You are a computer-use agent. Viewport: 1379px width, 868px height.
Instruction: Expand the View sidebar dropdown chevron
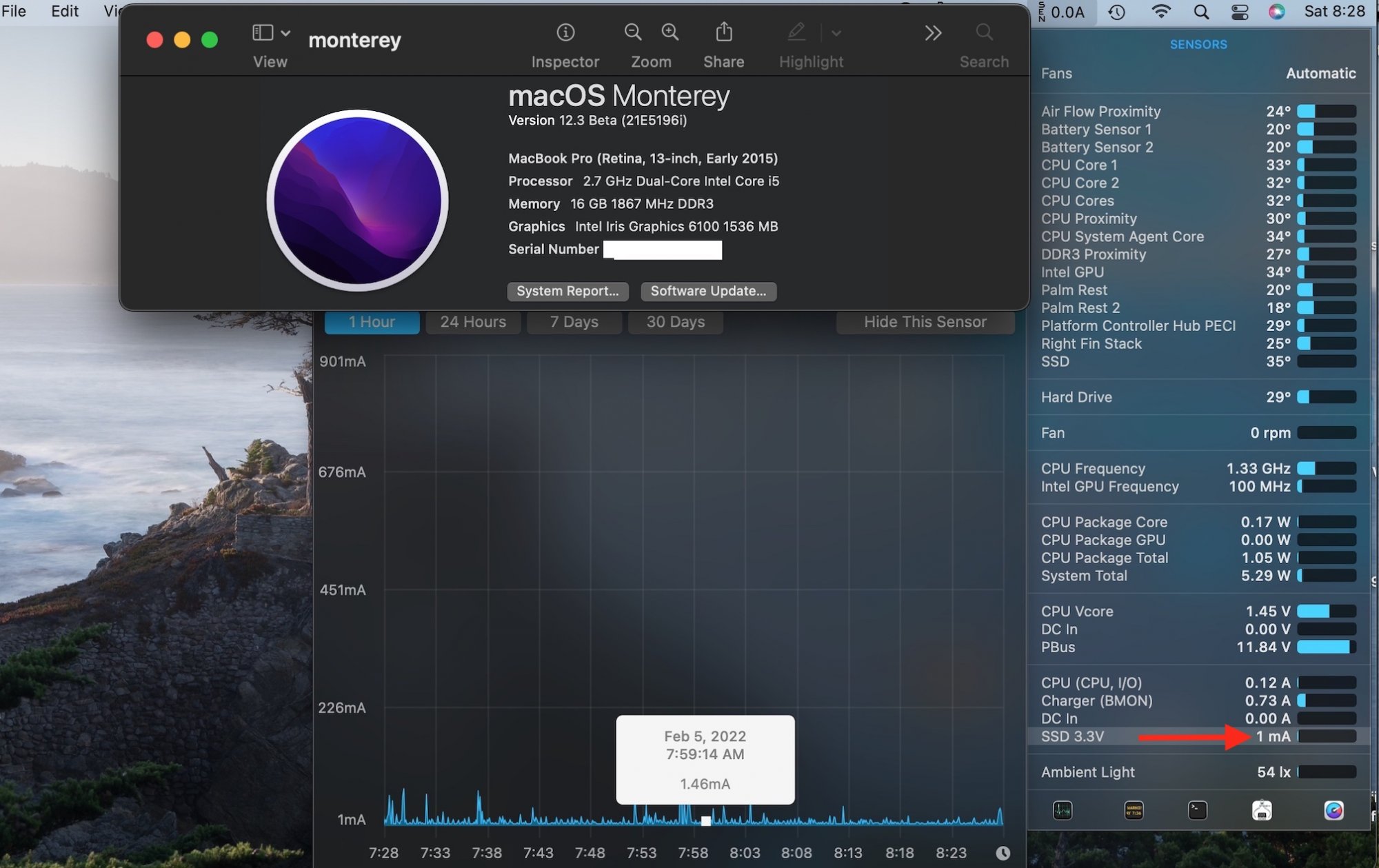(x=285, y=33)
